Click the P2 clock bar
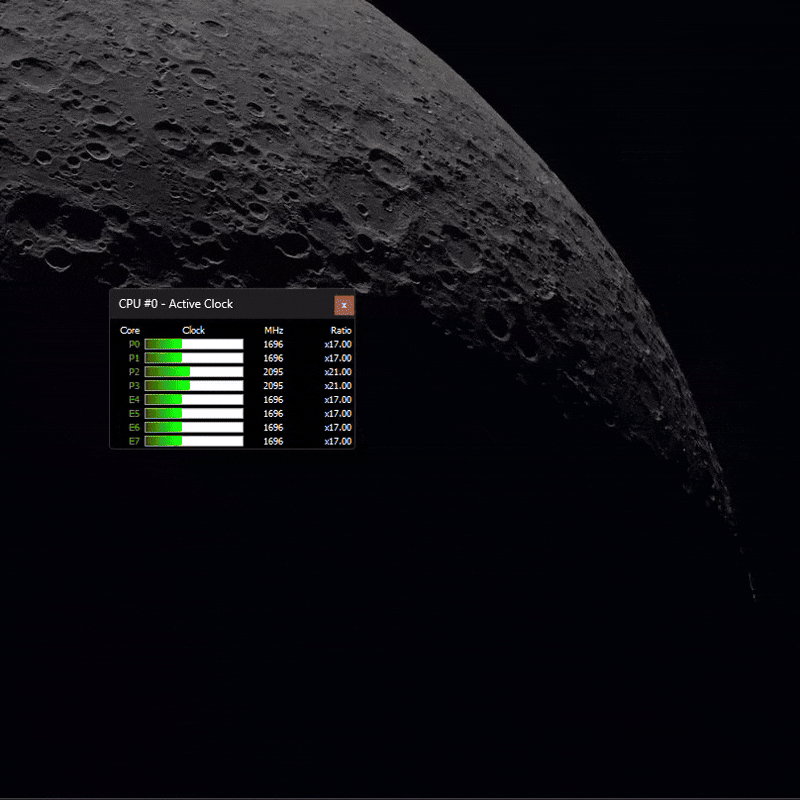This screenshot has width=800, height=800. point(194,372)
